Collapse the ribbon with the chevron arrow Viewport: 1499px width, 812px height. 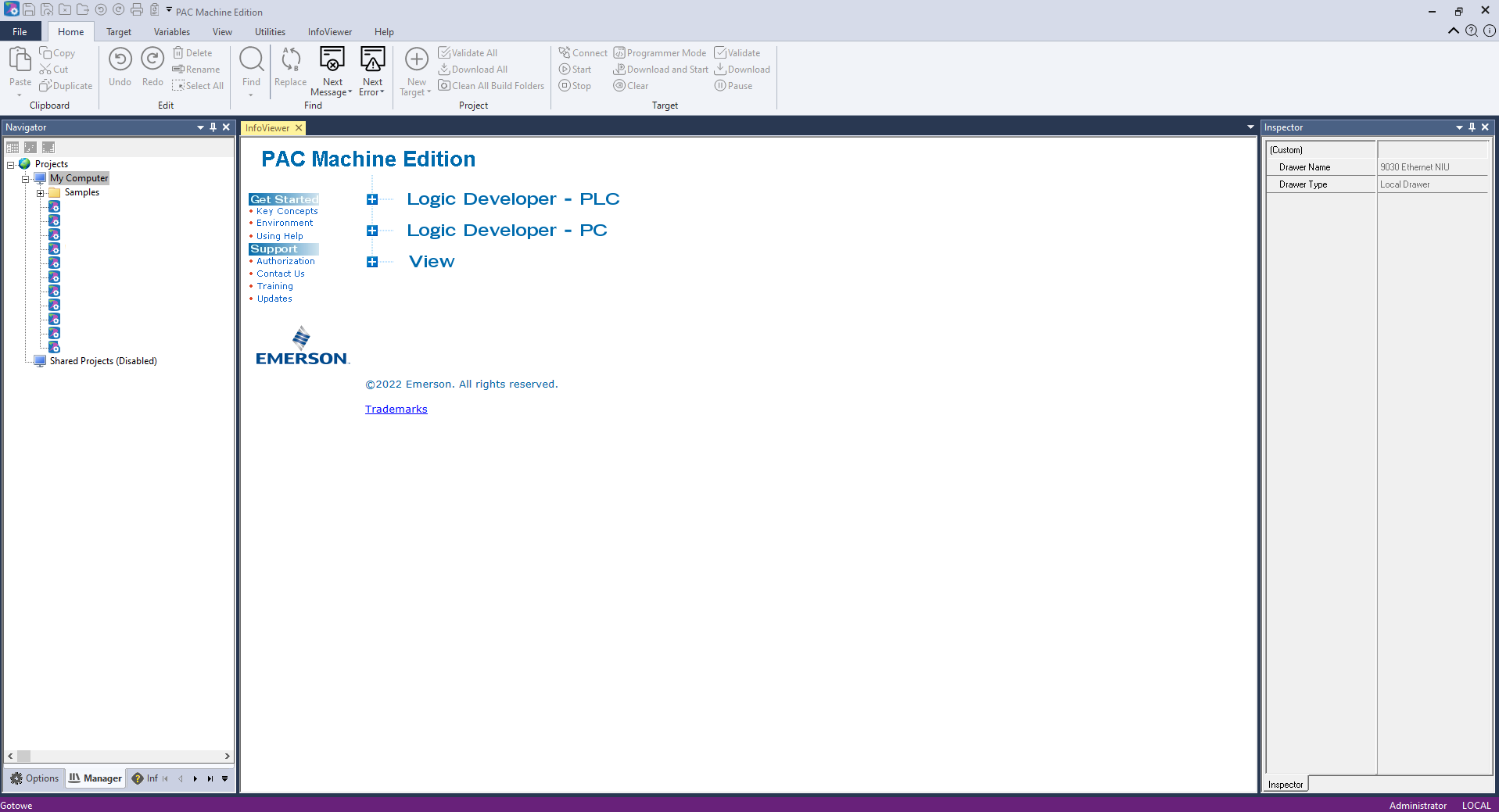pyautogui.click(x=1453, y=30)
